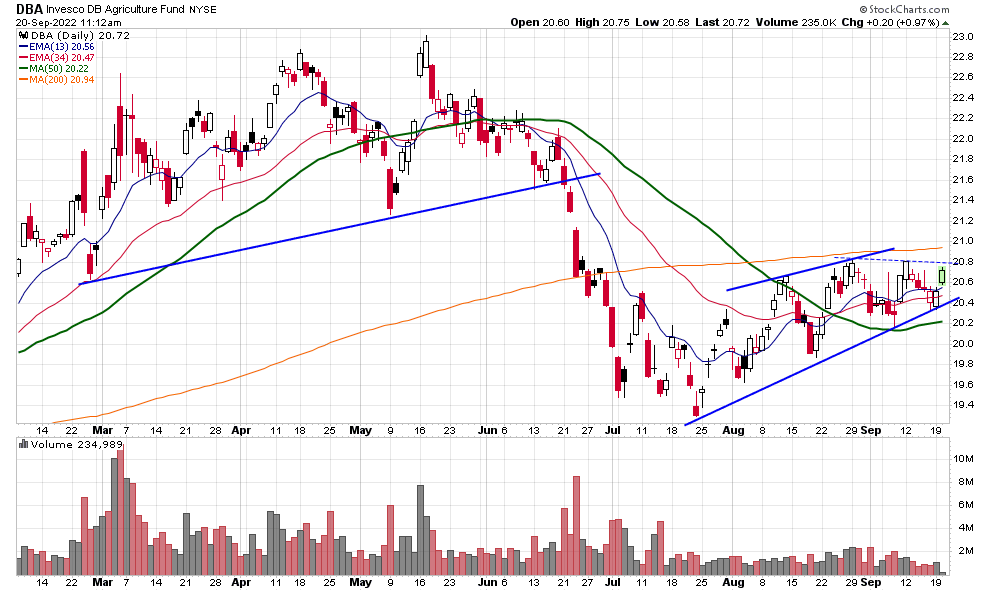The width and height of the screenshot is (990, 591).
Task: Click the 22.0 price axis label
Action: 963,138
